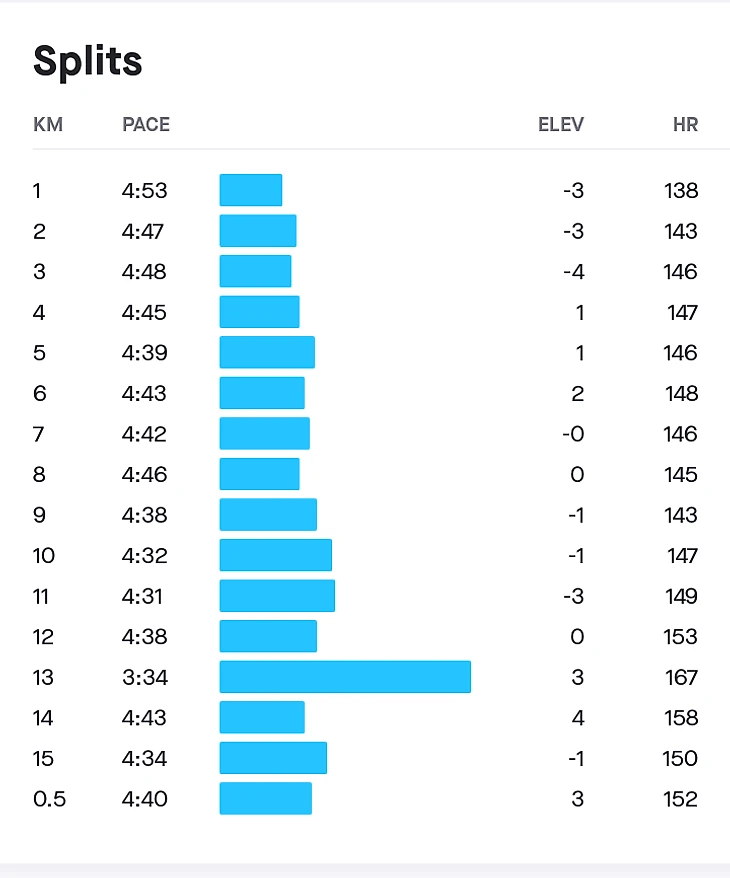
Task: Click the heart rate value 138
Action: tap(681, 191)
